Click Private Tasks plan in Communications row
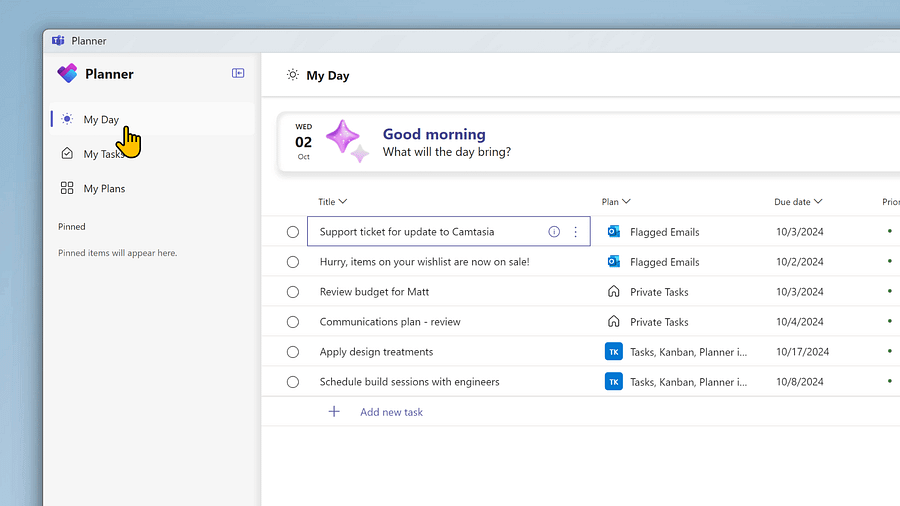 click(659, 322)
